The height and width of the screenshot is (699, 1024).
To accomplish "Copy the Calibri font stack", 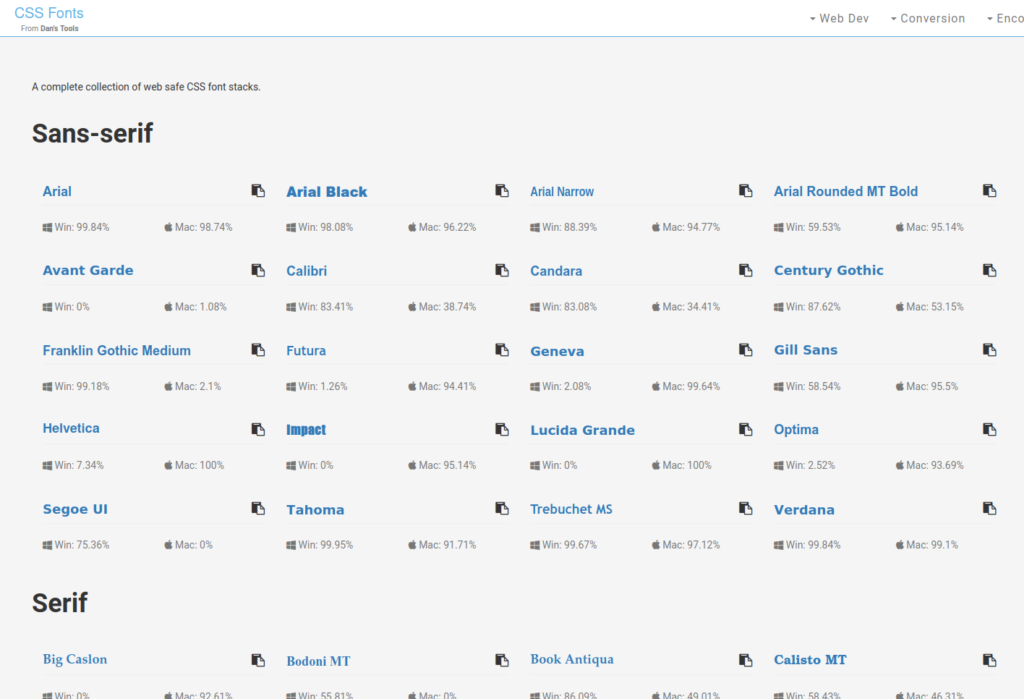I will [502, 270].
